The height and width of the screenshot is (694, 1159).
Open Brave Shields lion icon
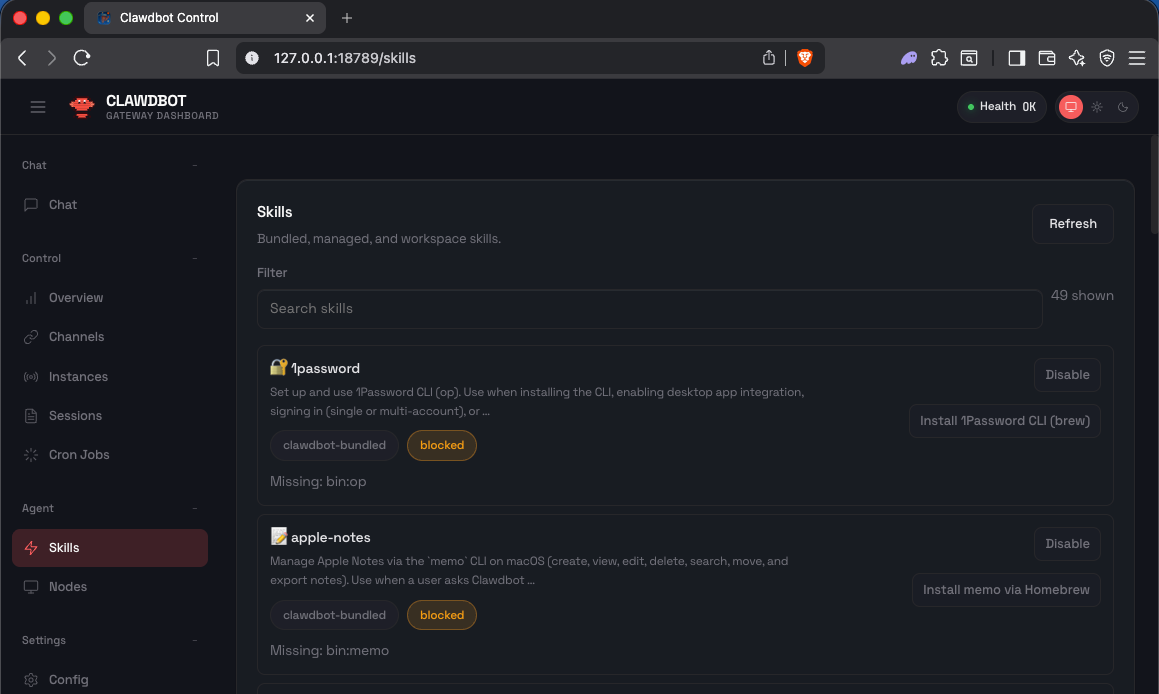[x=805, y=58]
